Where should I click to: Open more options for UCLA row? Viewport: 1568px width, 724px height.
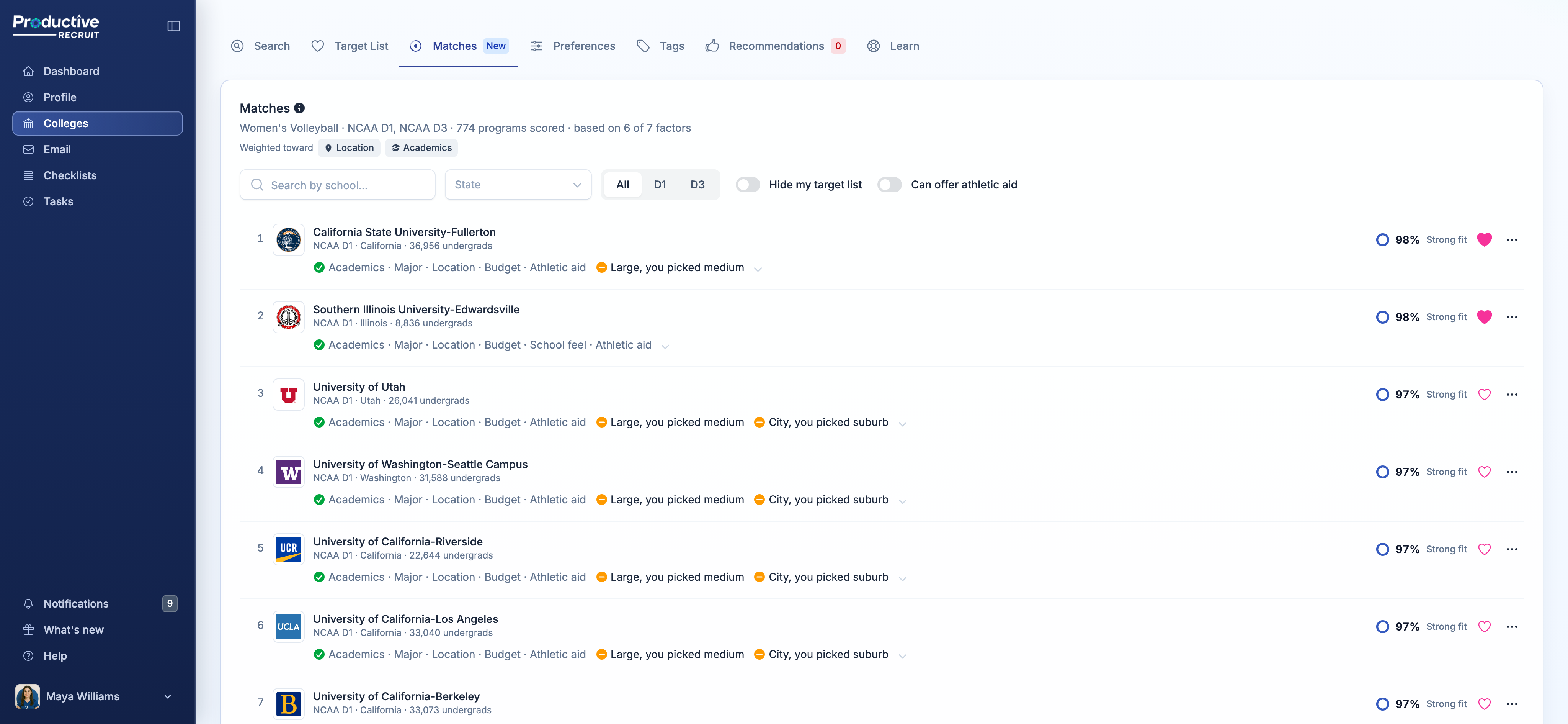pos(1512,627)
